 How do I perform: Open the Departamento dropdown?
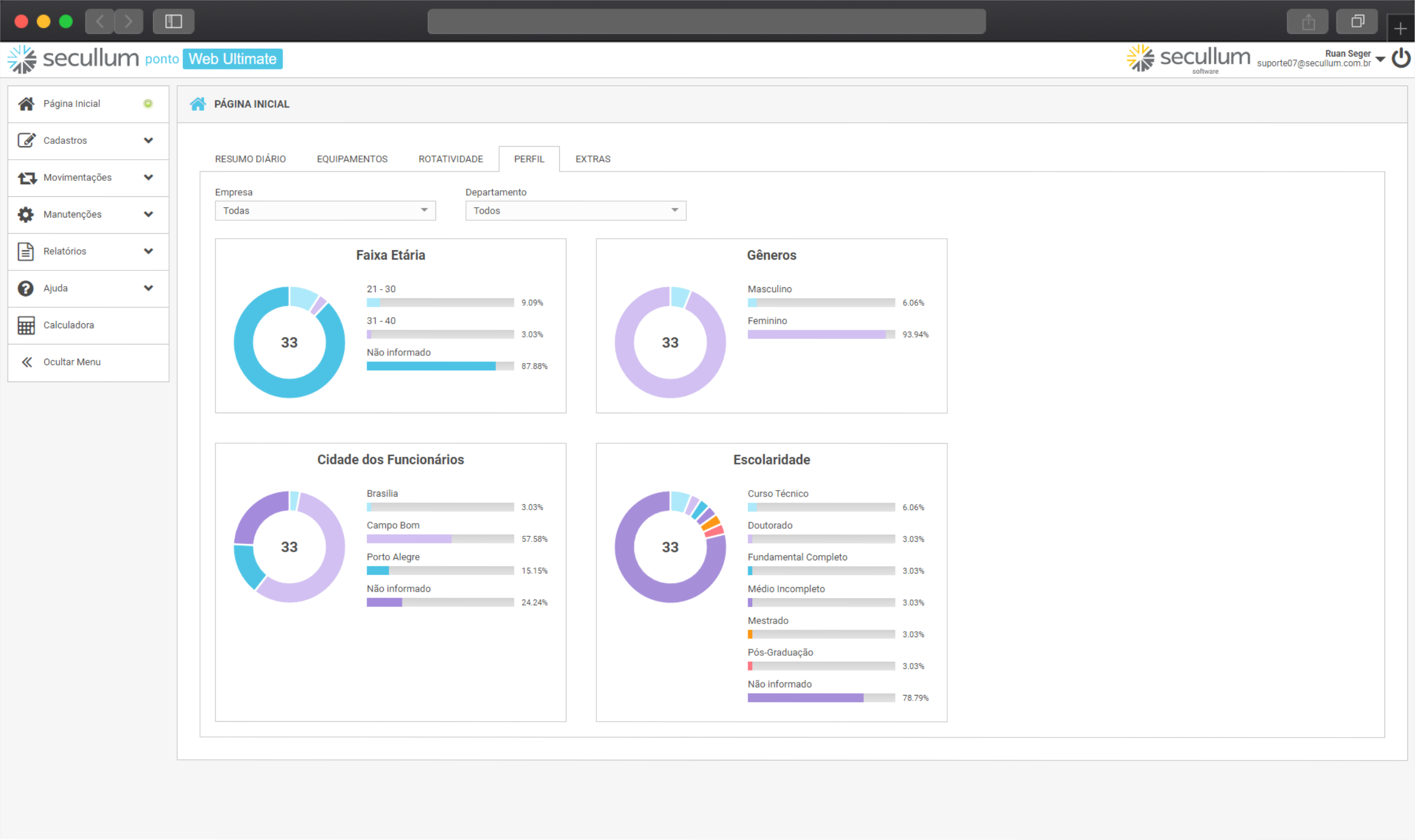coord(575,210)
